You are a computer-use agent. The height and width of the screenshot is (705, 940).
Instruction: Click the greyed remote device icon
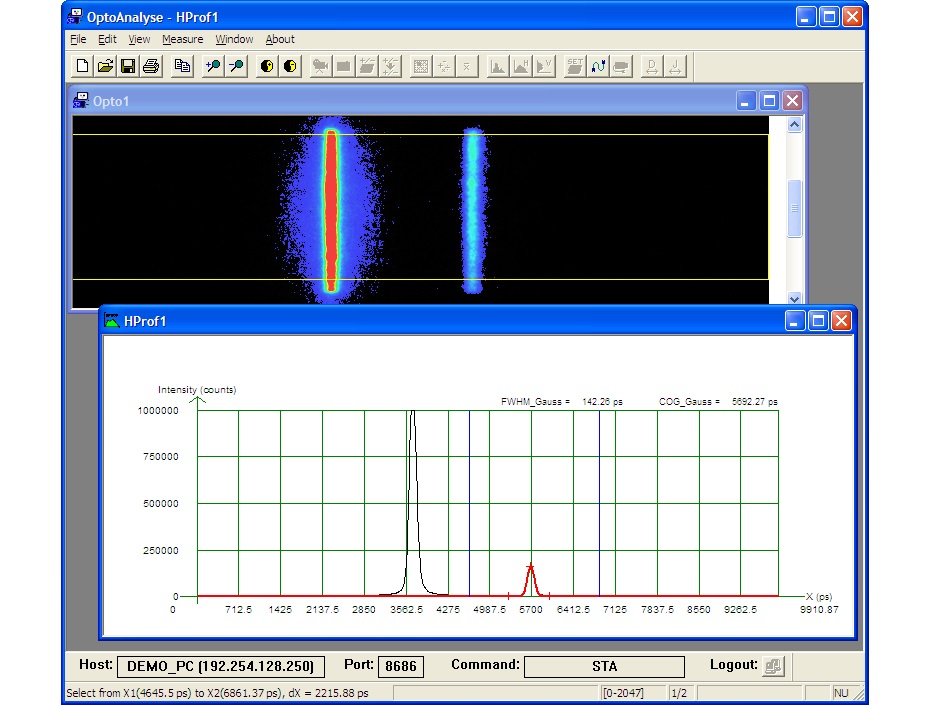(x=621, y=66)
